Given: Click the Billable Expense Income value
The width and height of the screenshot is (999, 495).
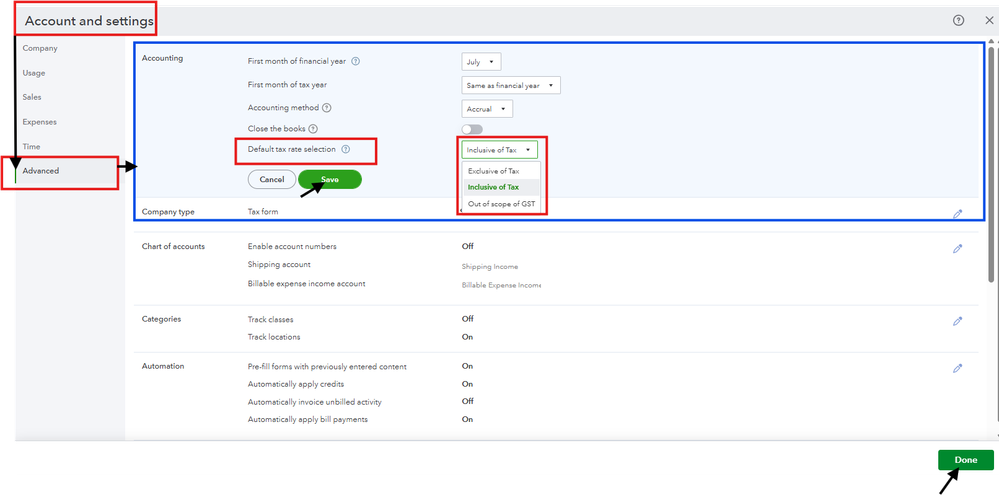Looking at the screenshot, I should tap(501, 285).
